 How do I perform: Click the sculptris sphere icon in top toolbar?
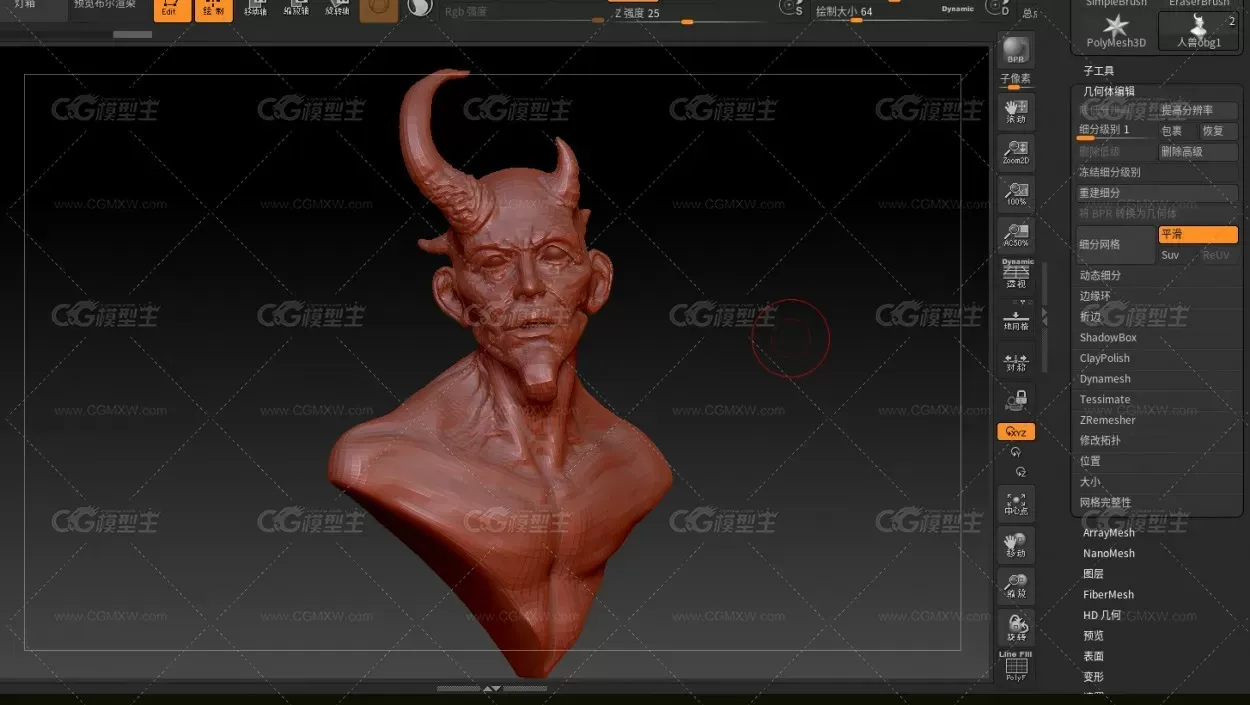click(x=420, y=8)
